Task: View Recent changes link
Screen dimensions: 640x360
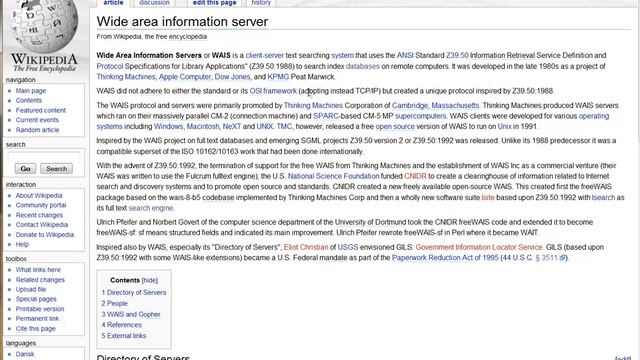Action: coord(39,215)
